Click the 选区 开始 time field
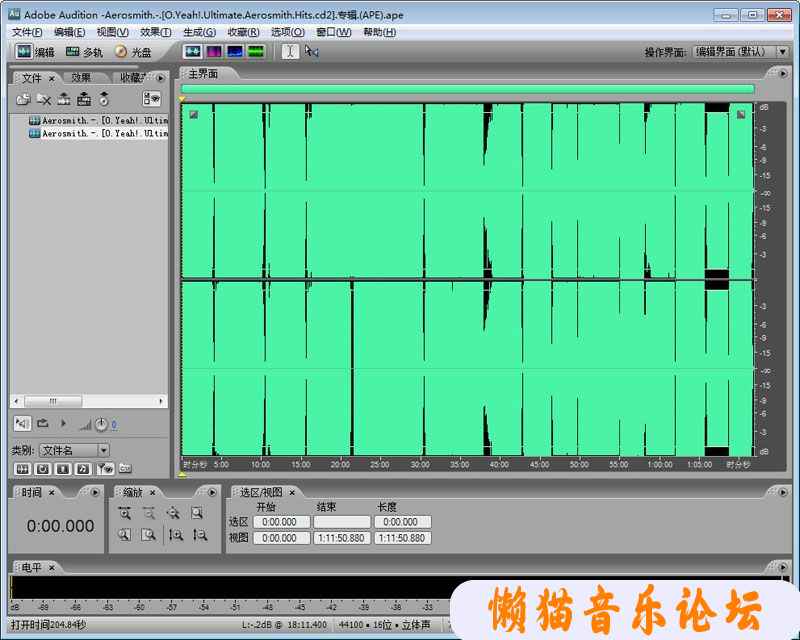 (282, 522)
